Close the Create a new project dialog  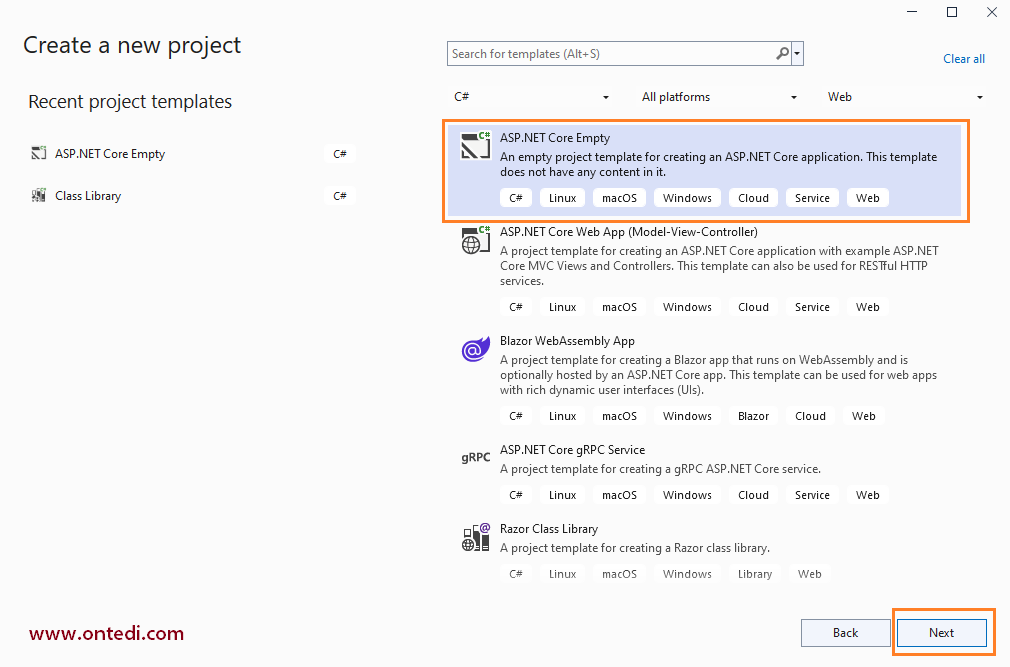991,12
